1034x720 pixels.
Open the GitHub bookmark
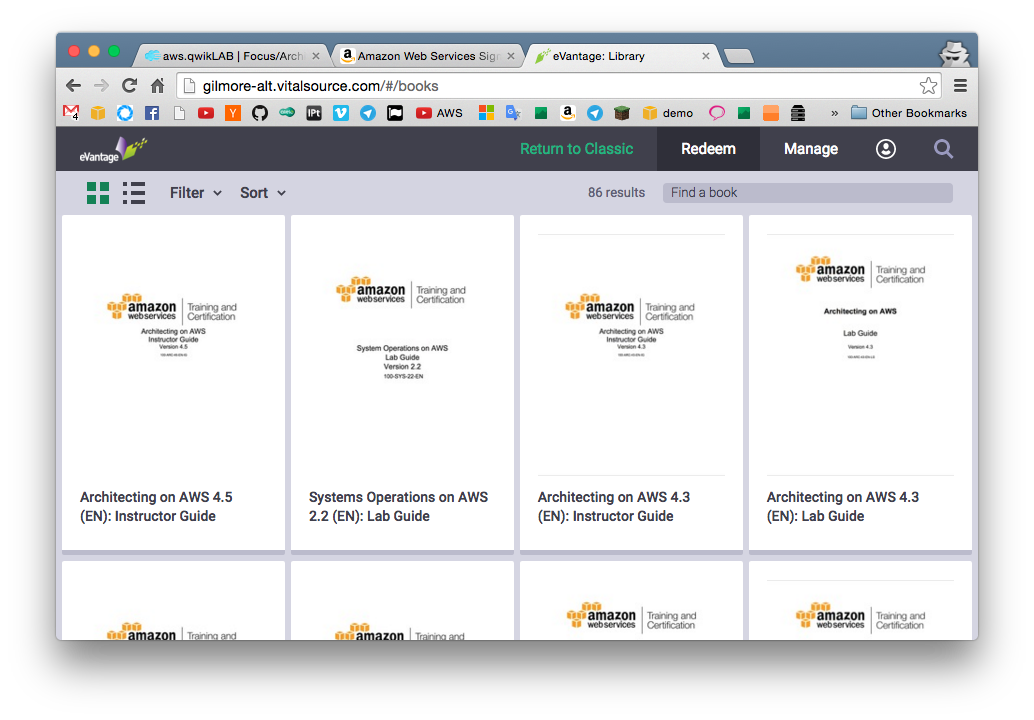[x=260, y=113]
